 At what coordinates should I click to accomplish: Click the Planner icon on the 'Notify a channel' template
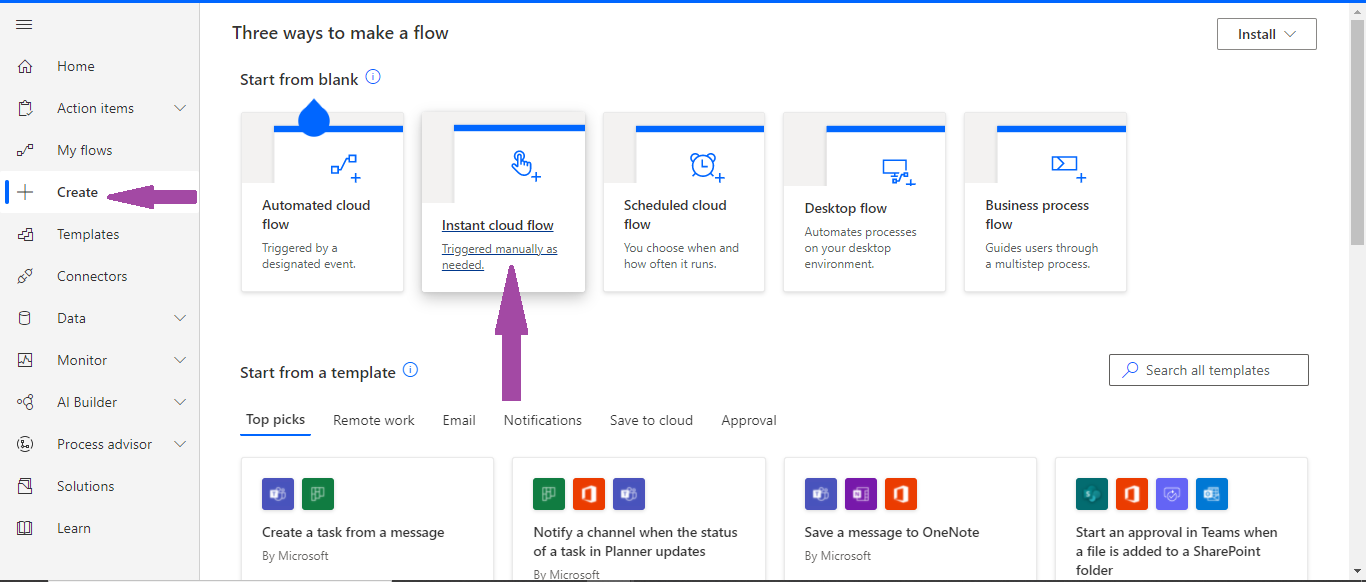[x=547, y=493]
